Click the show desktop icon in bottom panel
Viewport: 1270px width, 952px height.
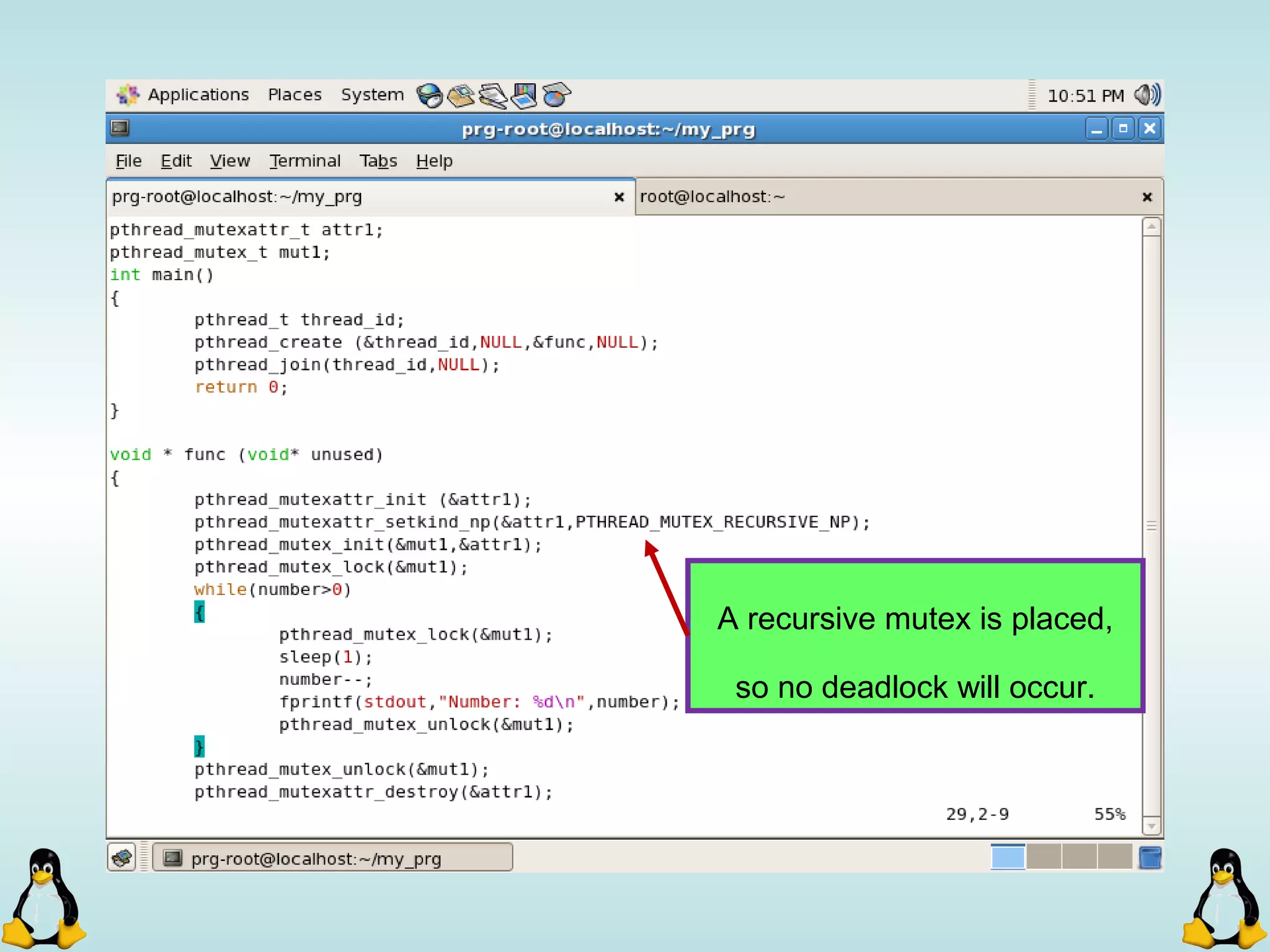(x=122, y=858)
